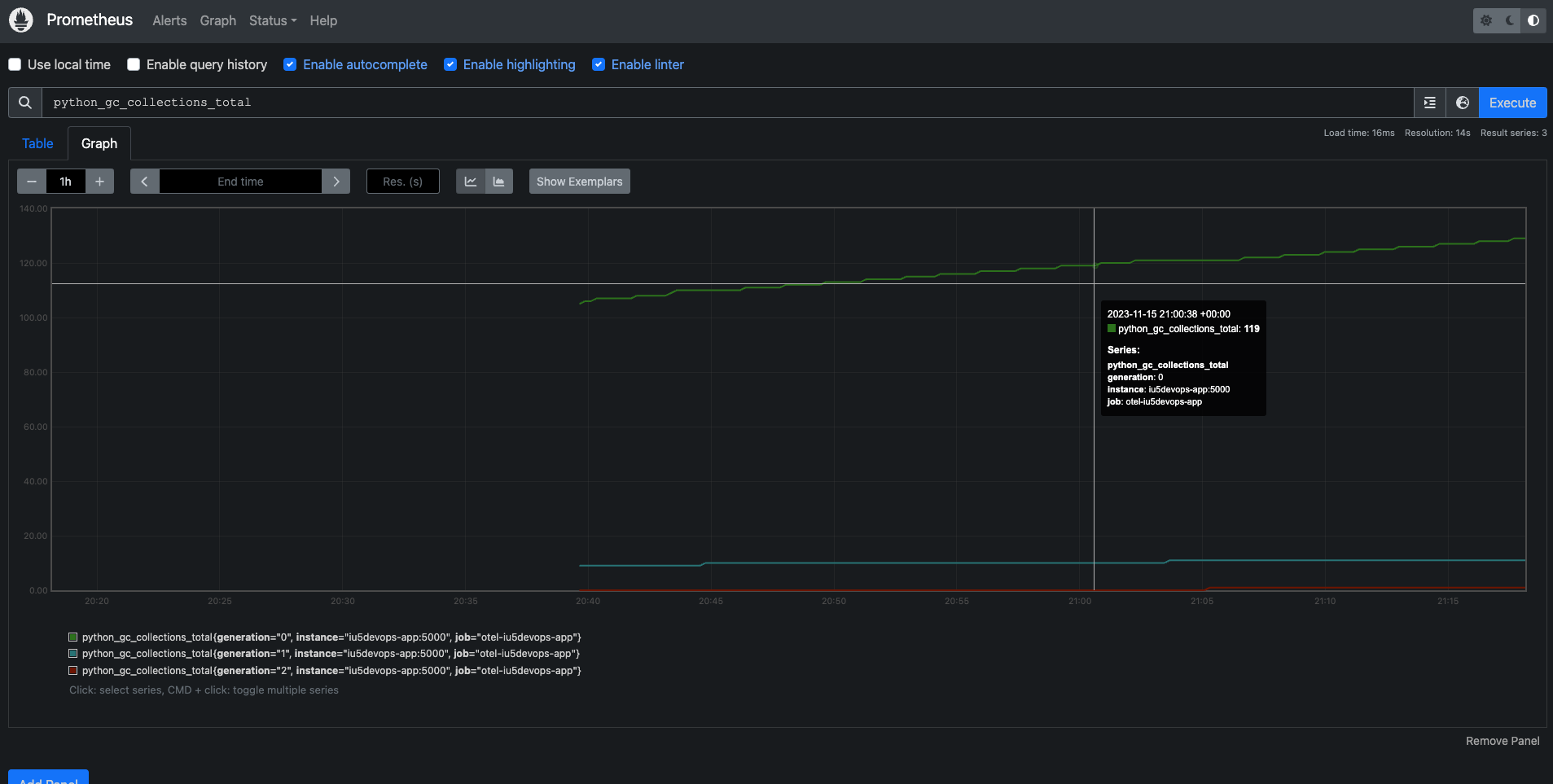Open the Status dropdown menu
Image resolution: width=1553 pixels, height=784 pixels.
pyautogui.click(x=272, y=20)
